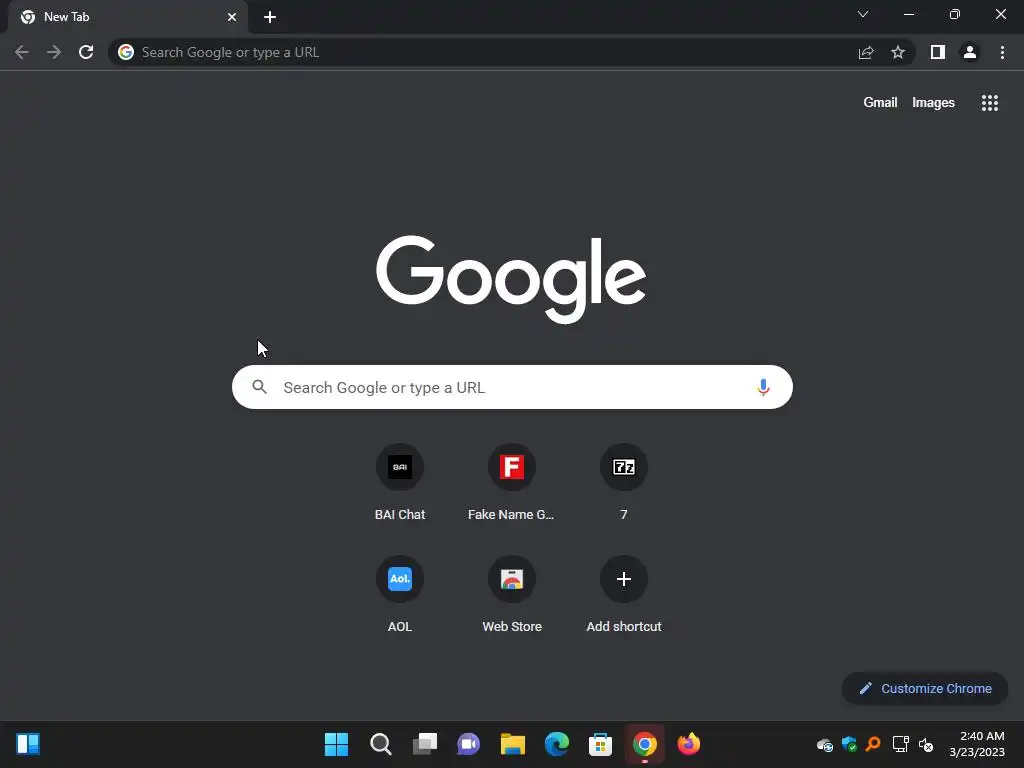Launch Firefox from the taskbar
The image size is (1024, 768).
click(688, 744)
